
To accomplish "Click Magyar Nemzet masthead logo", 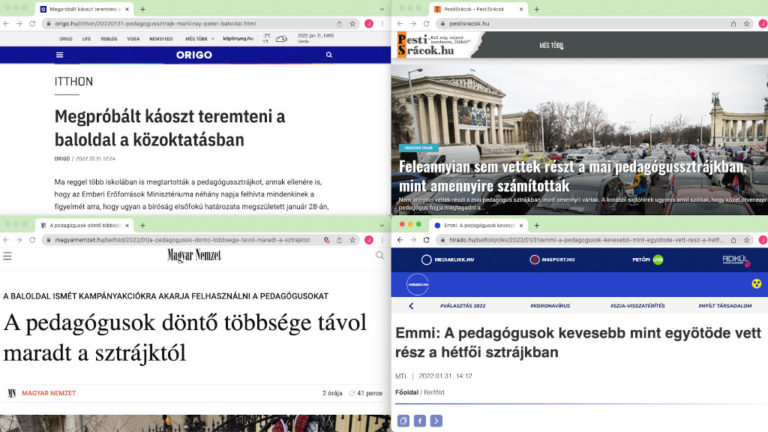I will (194, 255).
